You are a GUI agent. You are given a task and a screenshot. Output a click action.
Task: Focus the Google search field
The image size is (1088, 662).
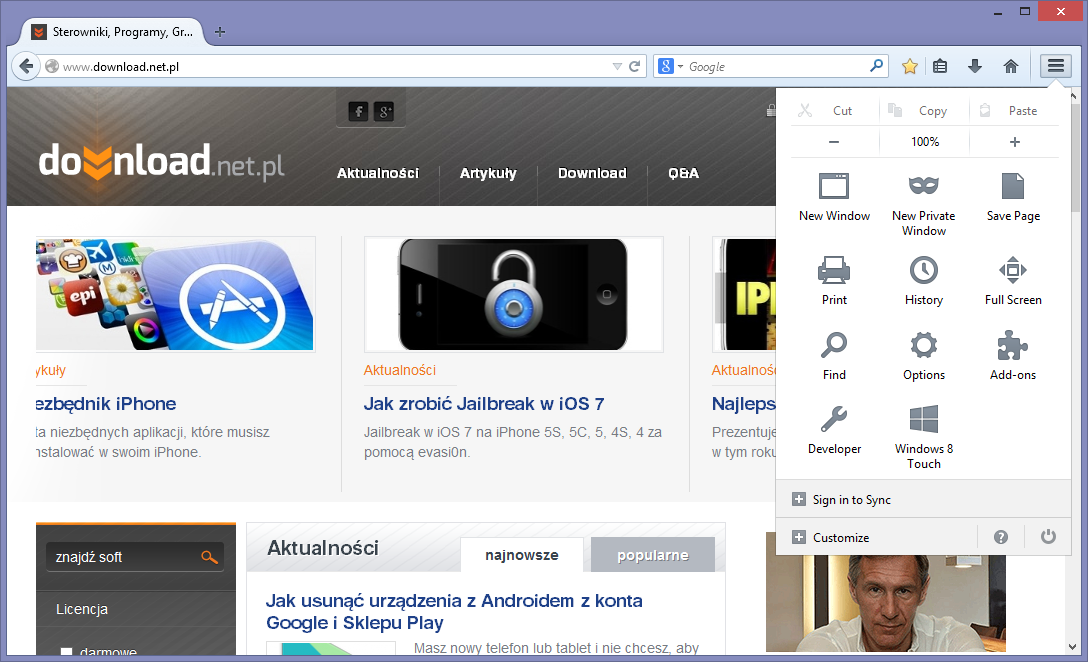tap(777, 67)
